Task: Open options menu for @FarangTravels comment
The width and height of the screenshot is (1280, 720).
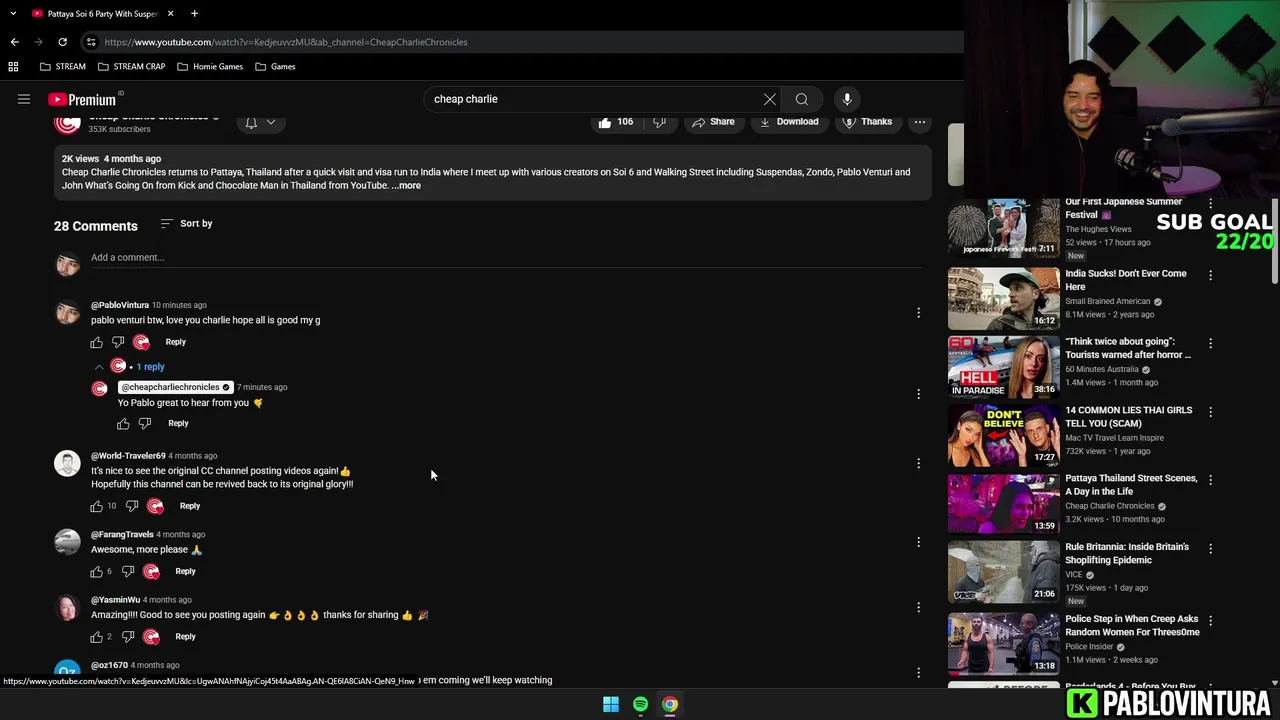Action: click(918, 542)
